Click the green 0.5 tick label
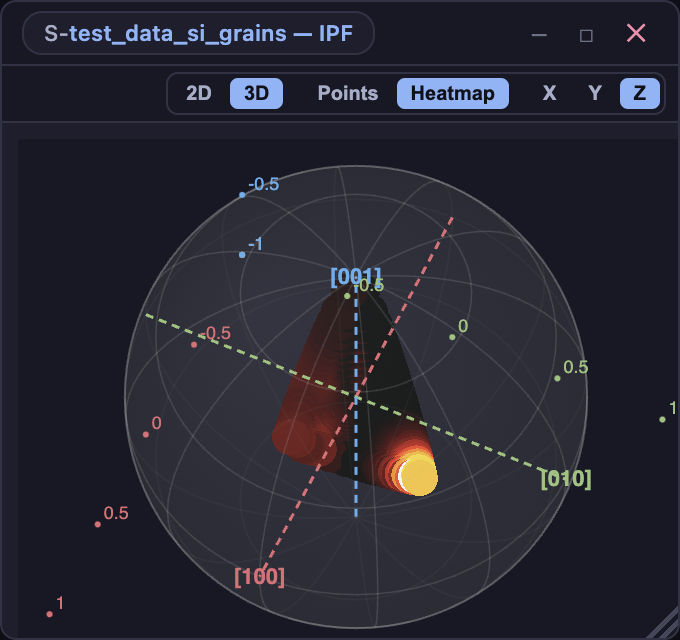 (x=576, y=367)
